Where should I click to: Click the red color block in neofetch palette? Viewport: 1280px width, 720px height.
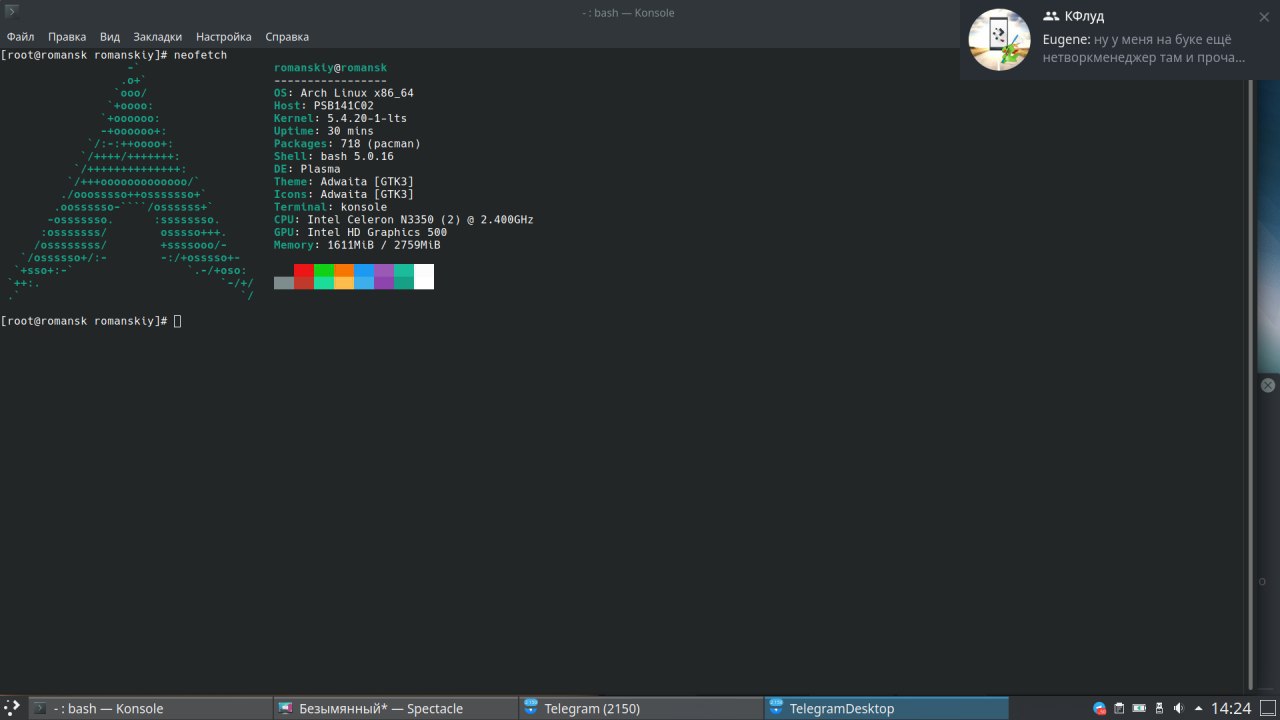pos(303,270)
